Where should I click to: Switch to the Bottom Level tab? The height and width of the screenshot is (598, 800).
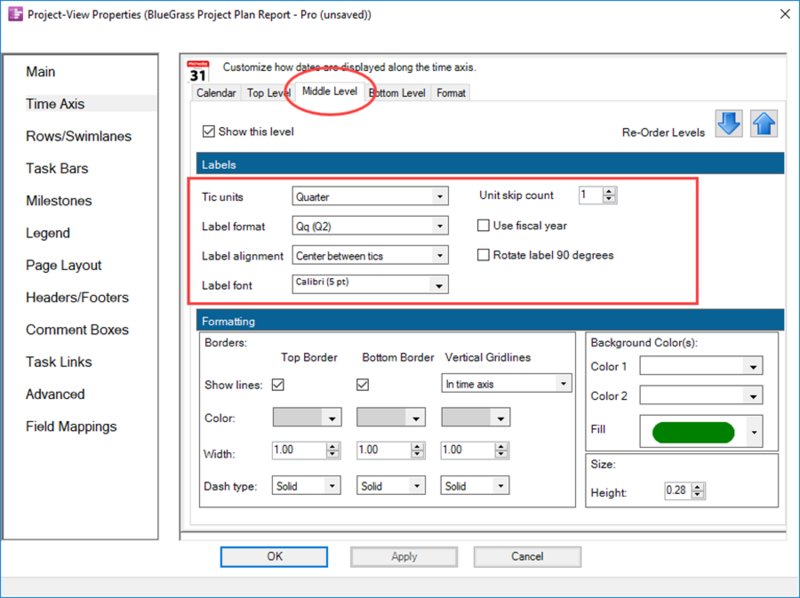pyautogui.click(x=397, y=93)
